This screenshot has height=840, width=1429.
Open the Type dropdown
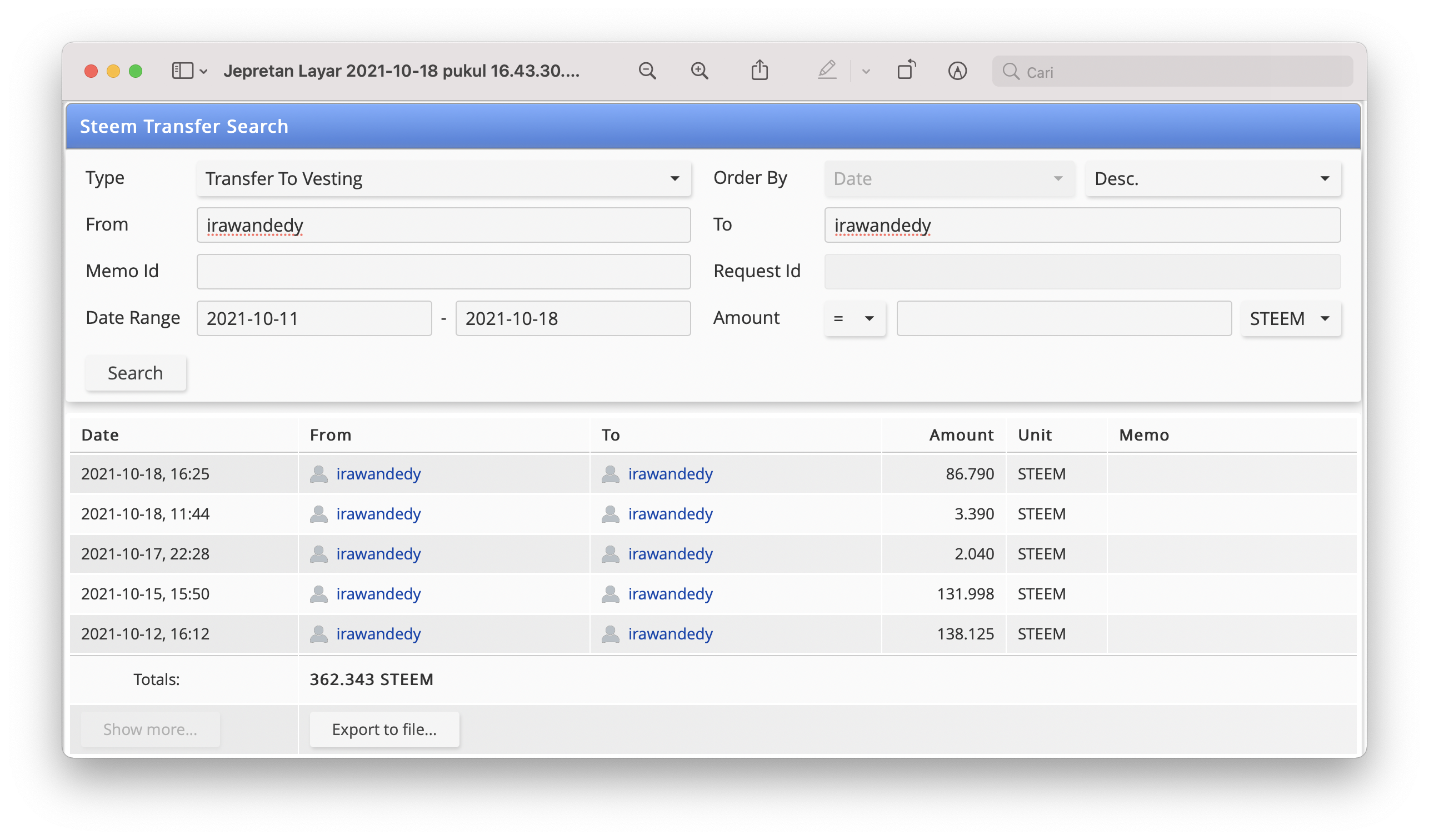(443, 179)
